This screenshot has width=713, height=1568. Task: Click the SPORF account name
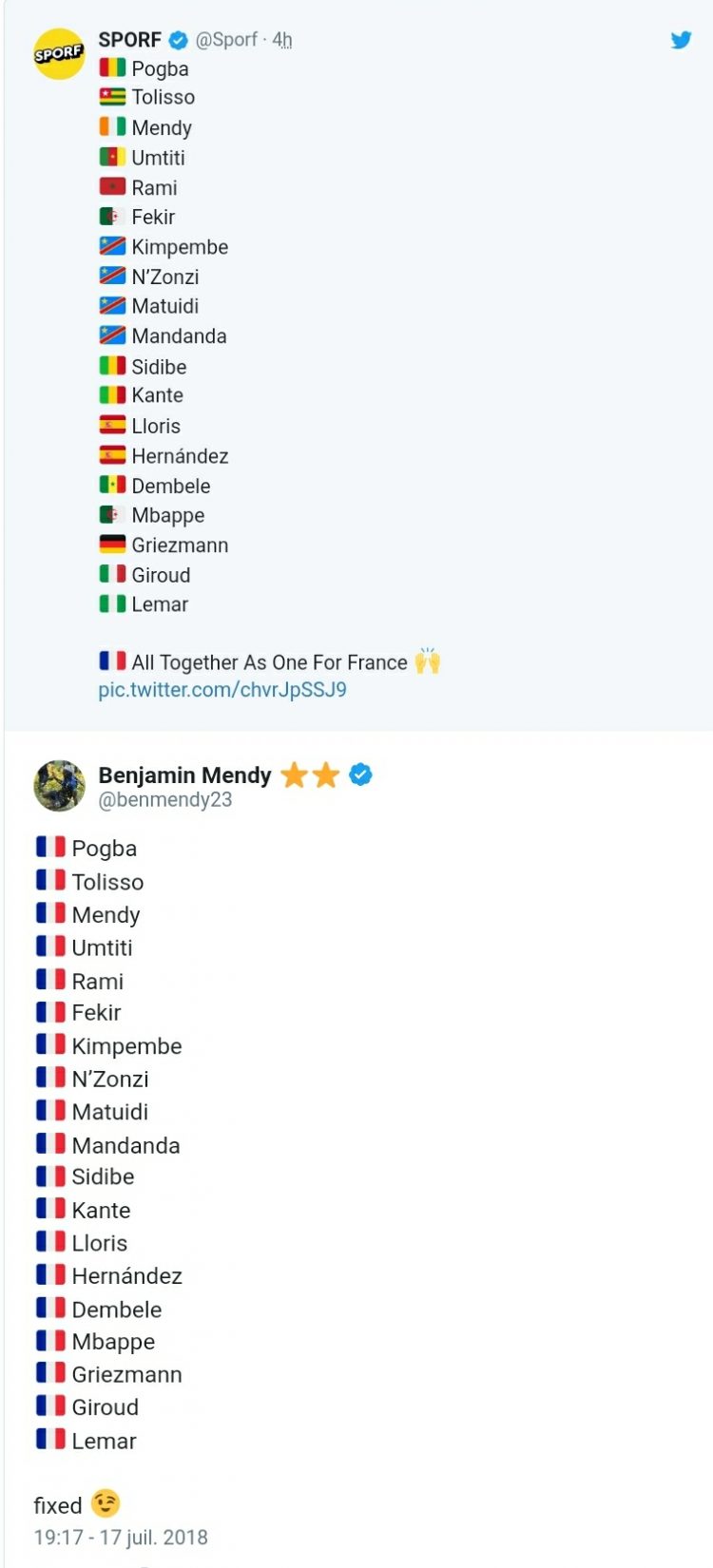129,40
